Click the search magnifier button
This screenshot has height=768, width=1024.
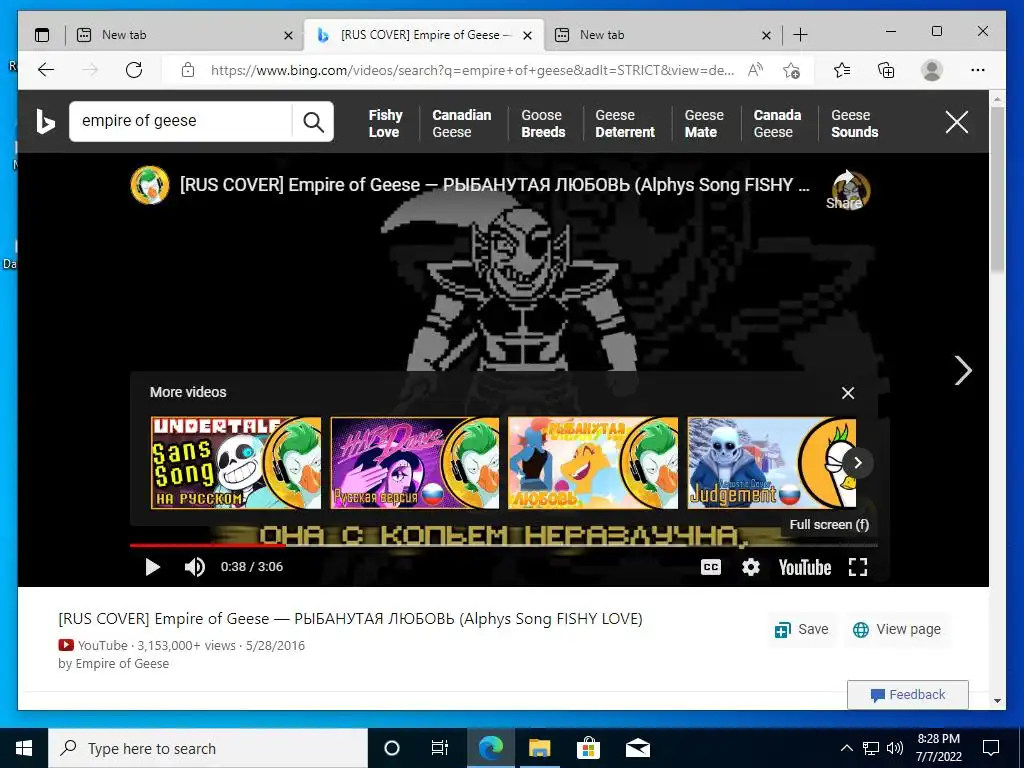pos(313,121)
